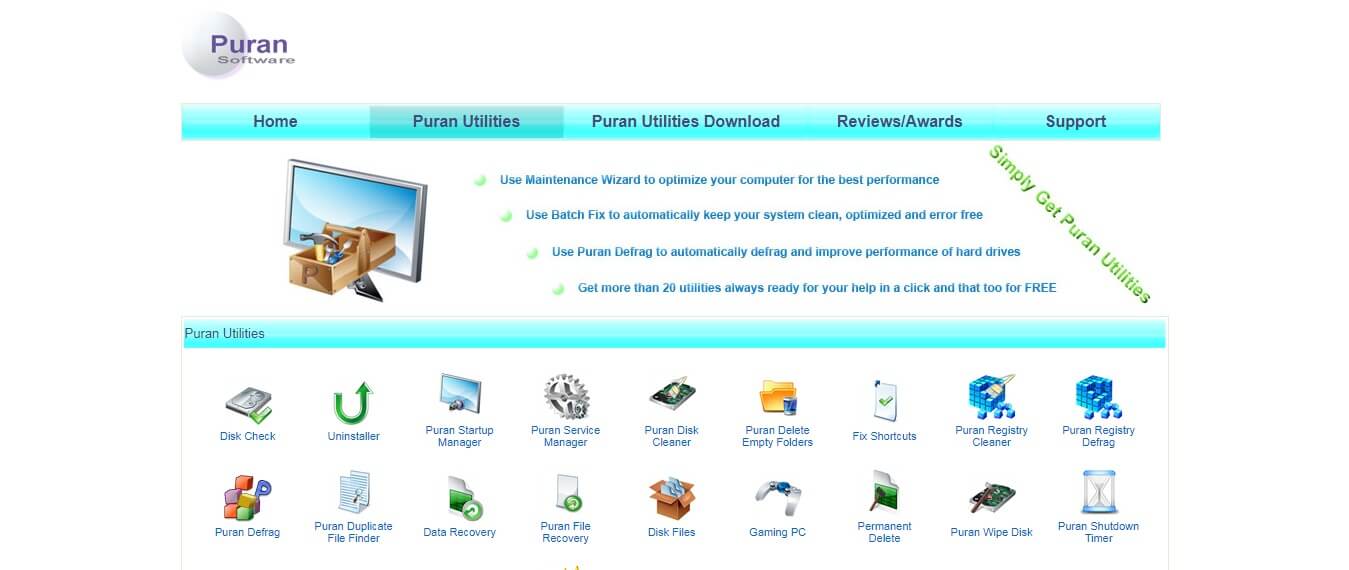Click the Maintenance Wizard banner sentence
The height and width of the screenshot is (570, 1349).
[720, 180]
